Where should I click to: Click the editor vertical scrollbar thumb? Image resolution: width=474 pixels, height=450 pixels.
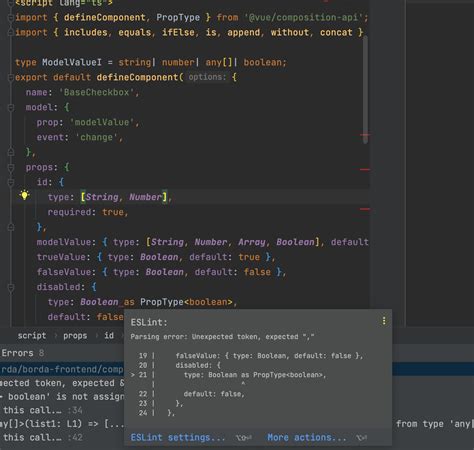365,90
